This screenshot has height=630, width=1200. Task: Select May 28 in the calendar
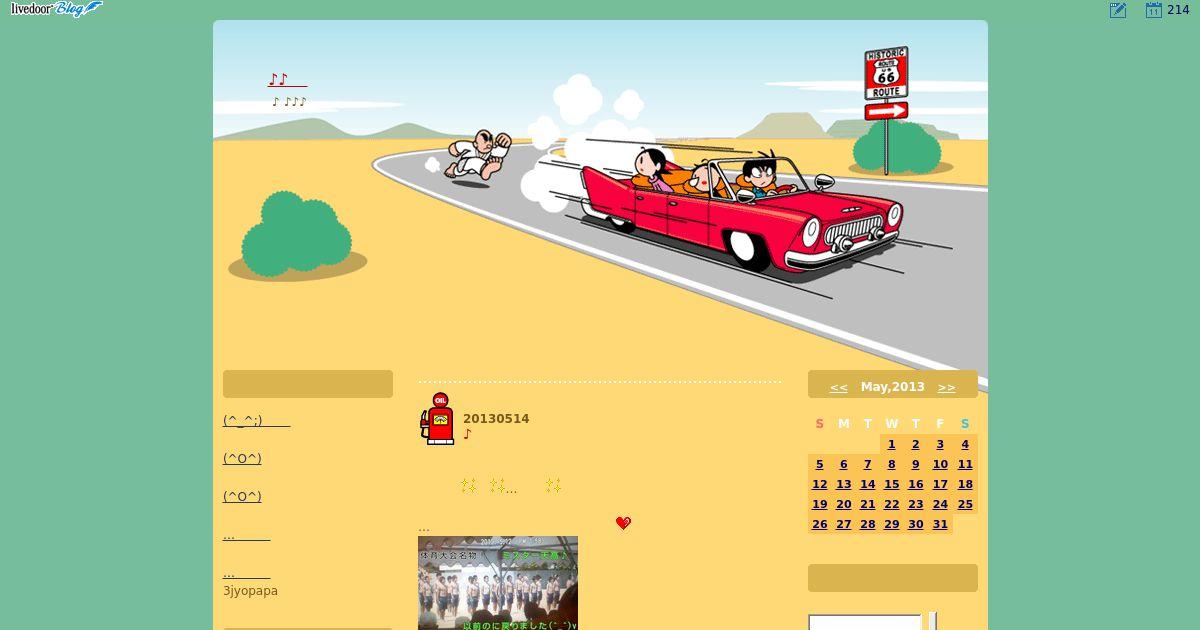tap(868, 524)
